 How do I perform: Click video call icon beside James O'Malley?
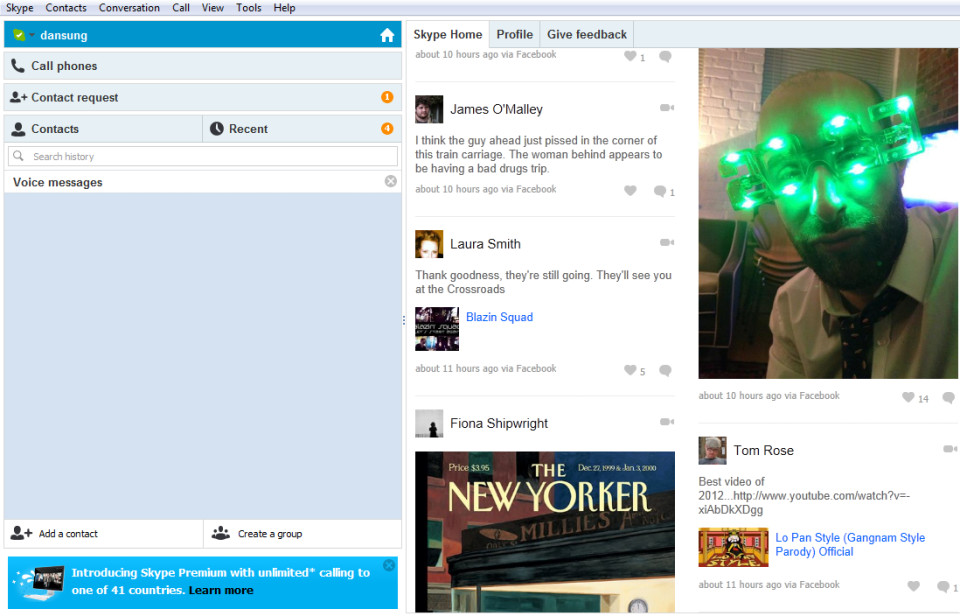tap(667, 108)
